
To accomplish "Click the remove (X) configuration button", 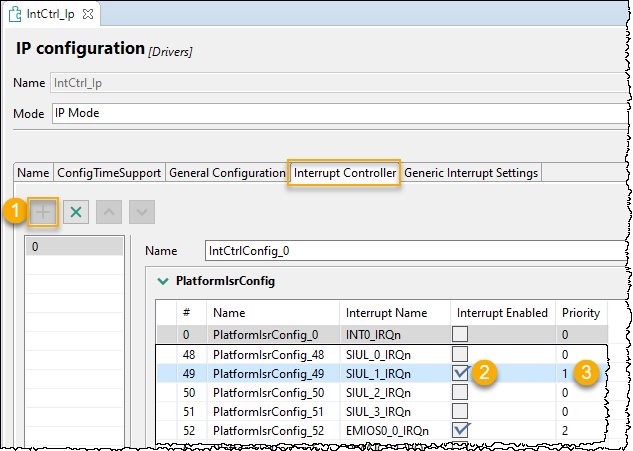I will [76, 212].
